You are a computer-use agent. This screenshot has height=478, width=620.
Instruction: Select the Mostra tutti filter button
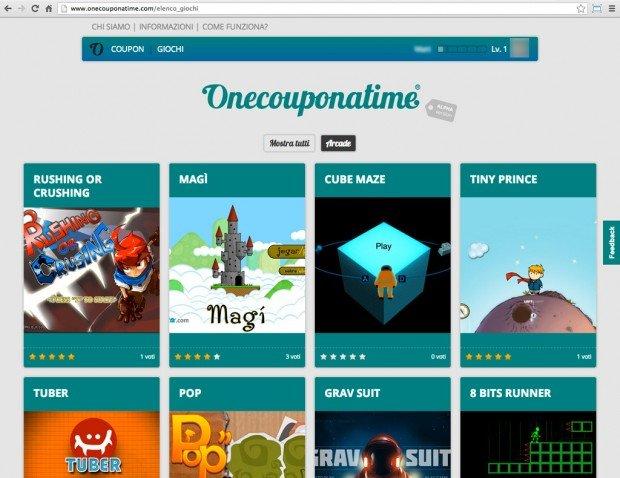(289, 143)
